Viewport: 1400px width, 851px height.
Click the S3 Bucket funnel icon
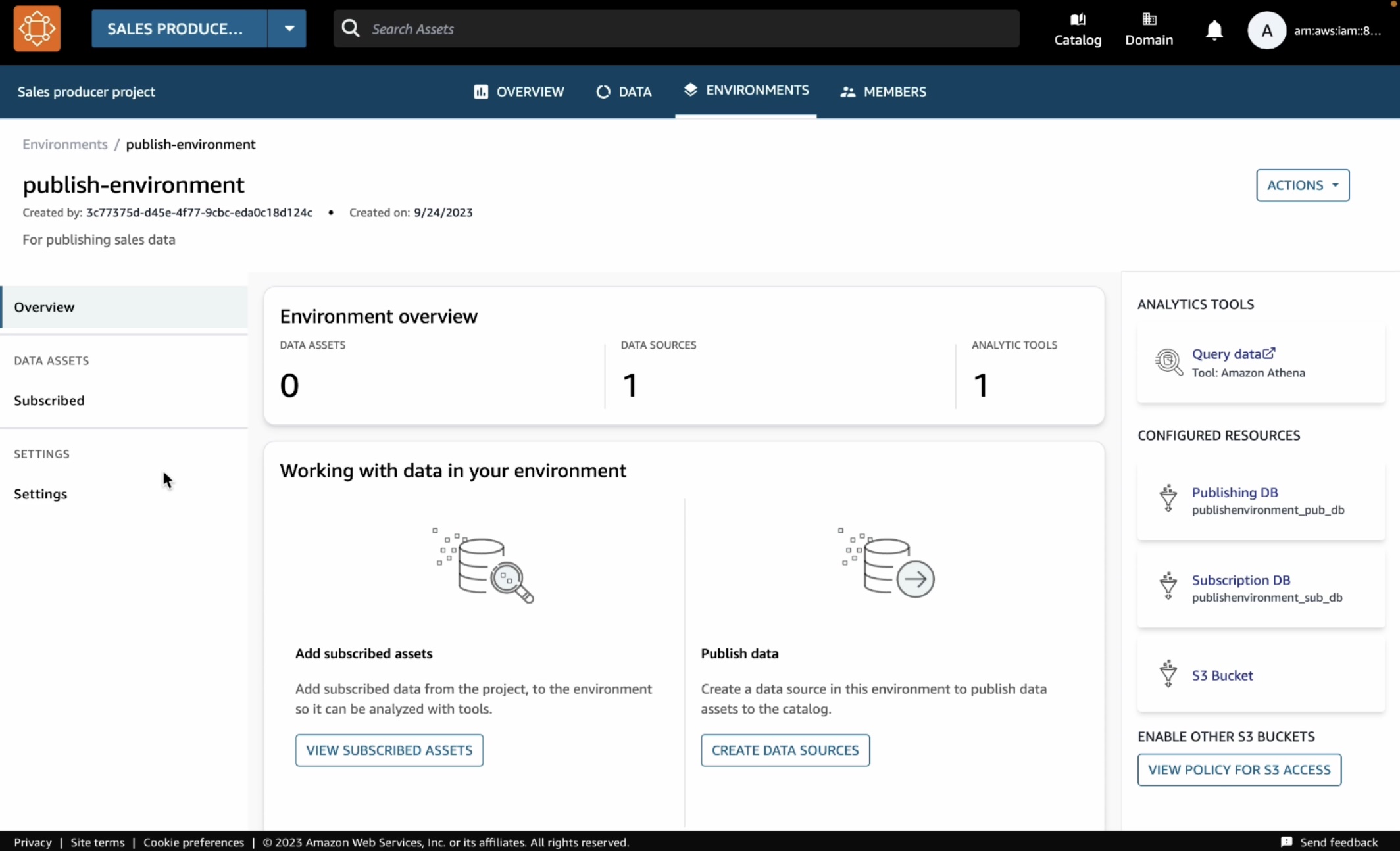[1168, 673]
